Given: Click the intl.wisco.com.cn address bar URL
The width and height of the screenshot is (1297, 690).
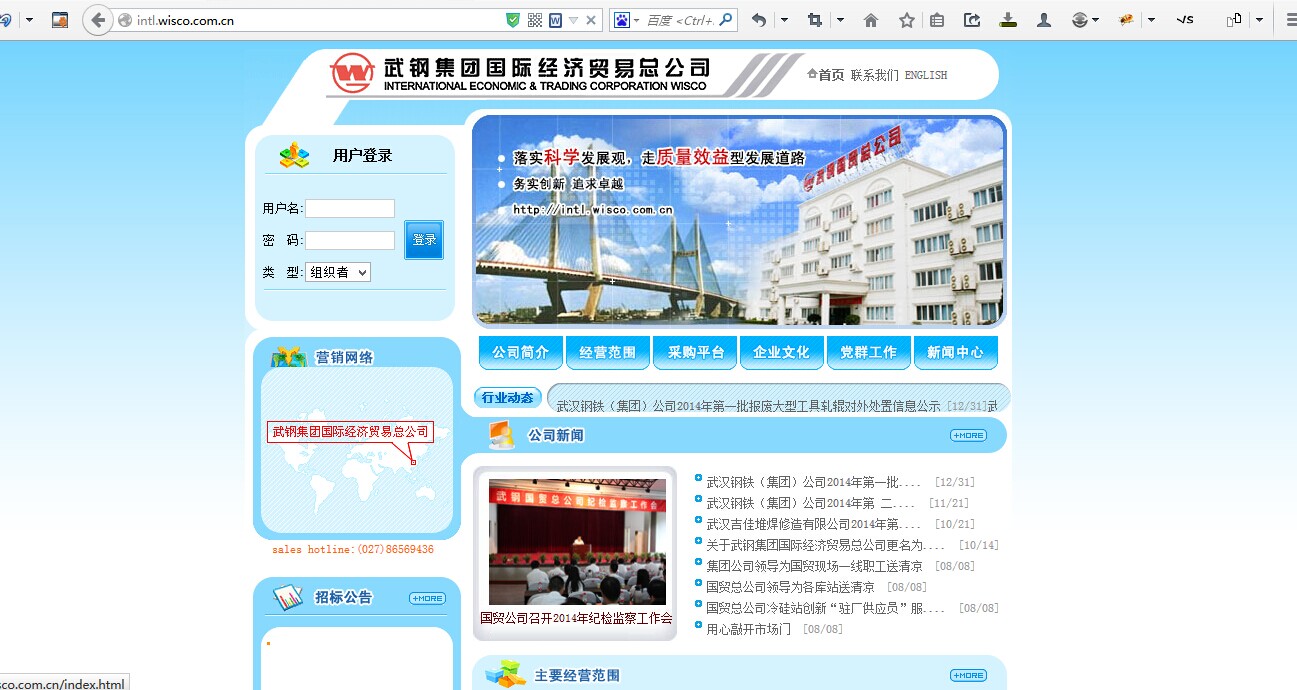Looking at the screenshot, I should (x=185, y=20).
